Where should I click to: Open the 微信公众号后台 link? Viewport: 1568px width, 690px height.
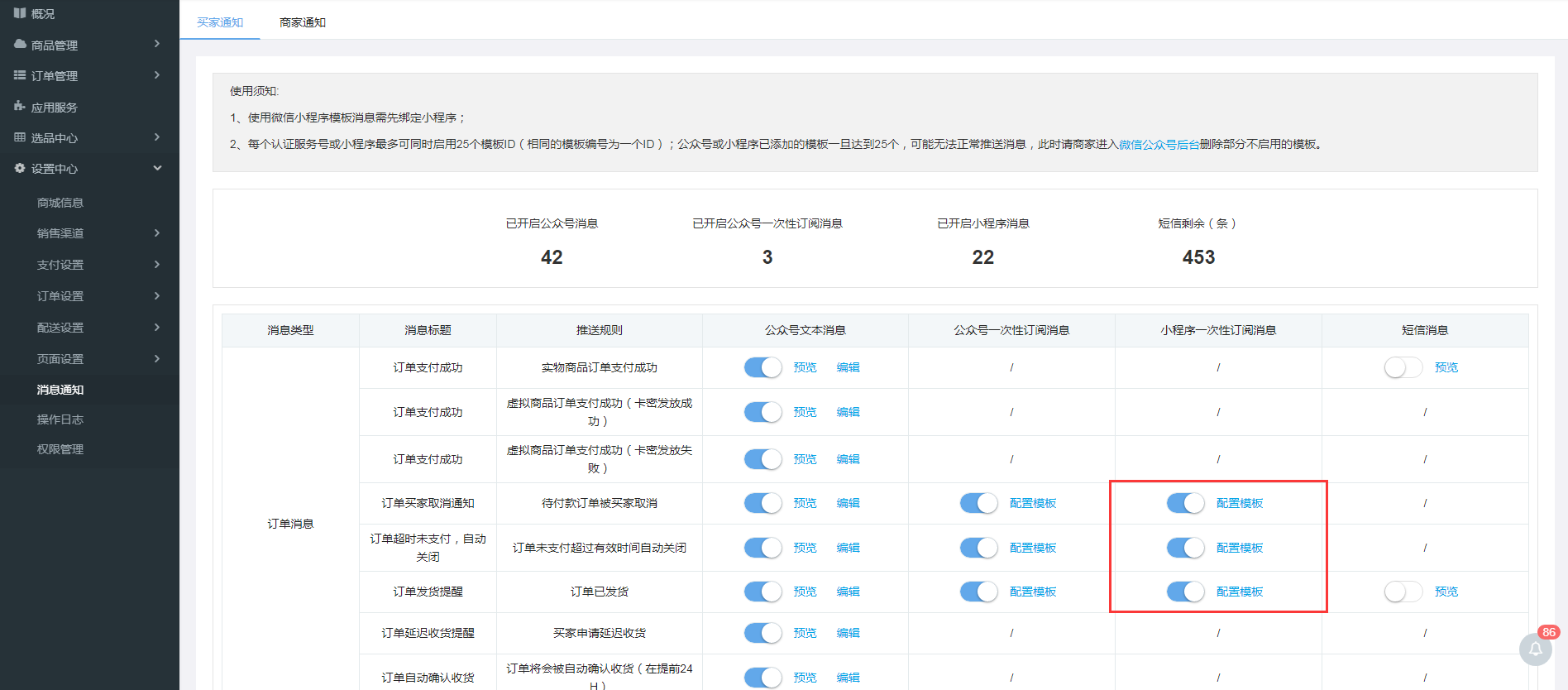[1159, 144]
